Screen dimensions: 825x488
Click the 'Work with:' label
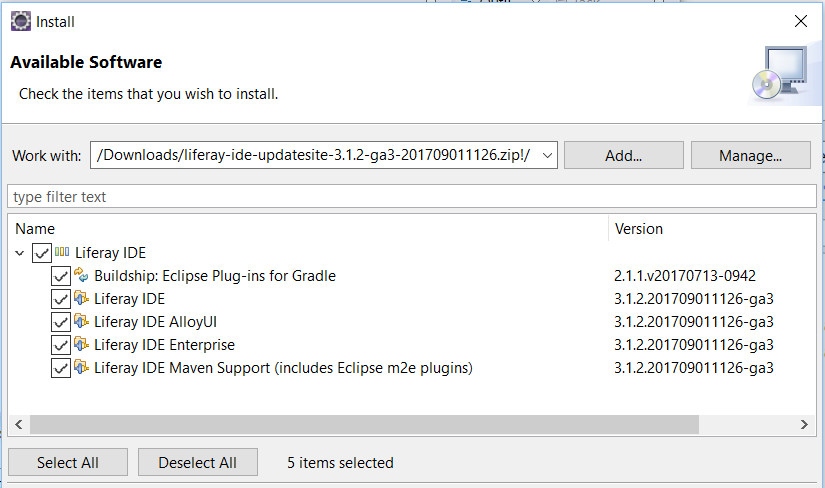click(47, 156)
